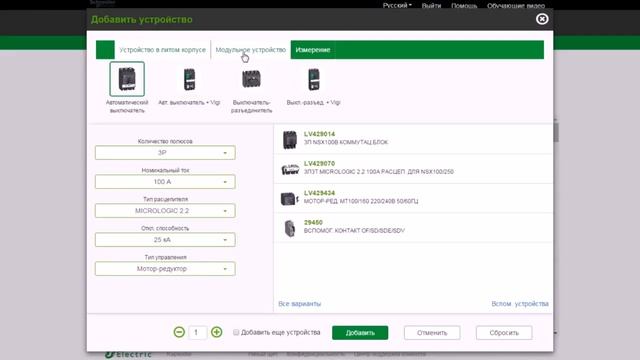Click the LV429070 Micrologic product thumbnail
Screen dimensions: 640x360
coord(290,169)
